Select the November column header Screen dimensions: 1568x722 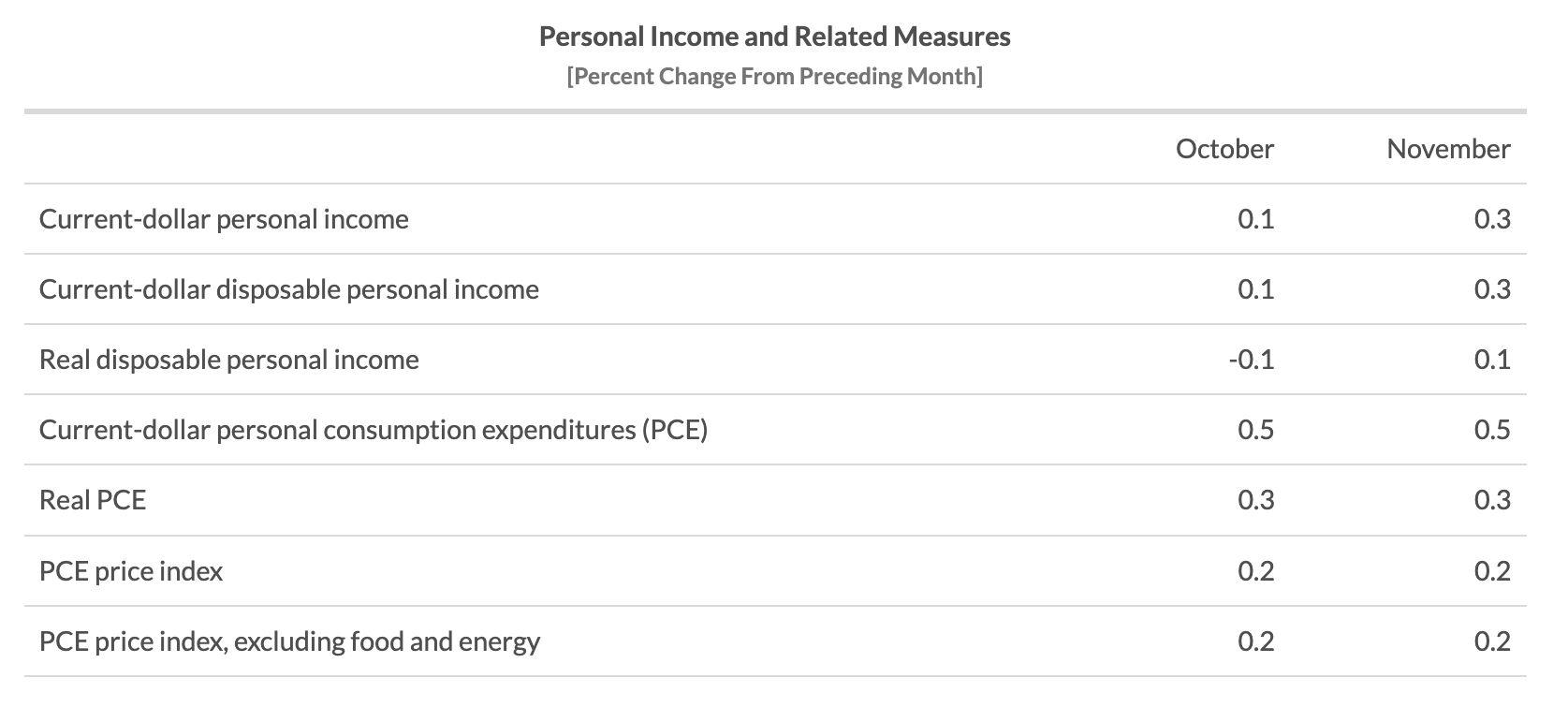pyautogui.click(x=1447, y=149)
